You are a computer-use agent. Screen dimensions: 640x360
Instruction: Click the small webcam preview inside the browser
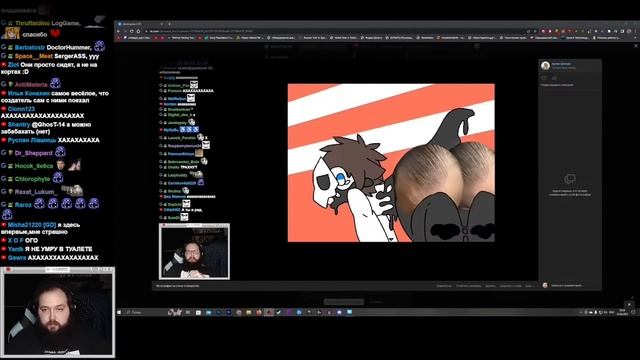coord(194,251)
